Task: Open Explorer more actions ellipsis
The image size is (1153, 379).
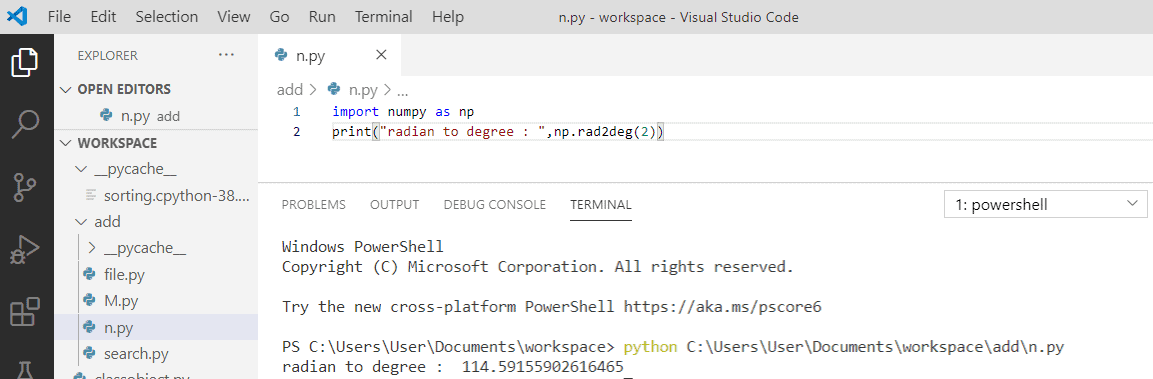Action: click(x=226, y=55)
